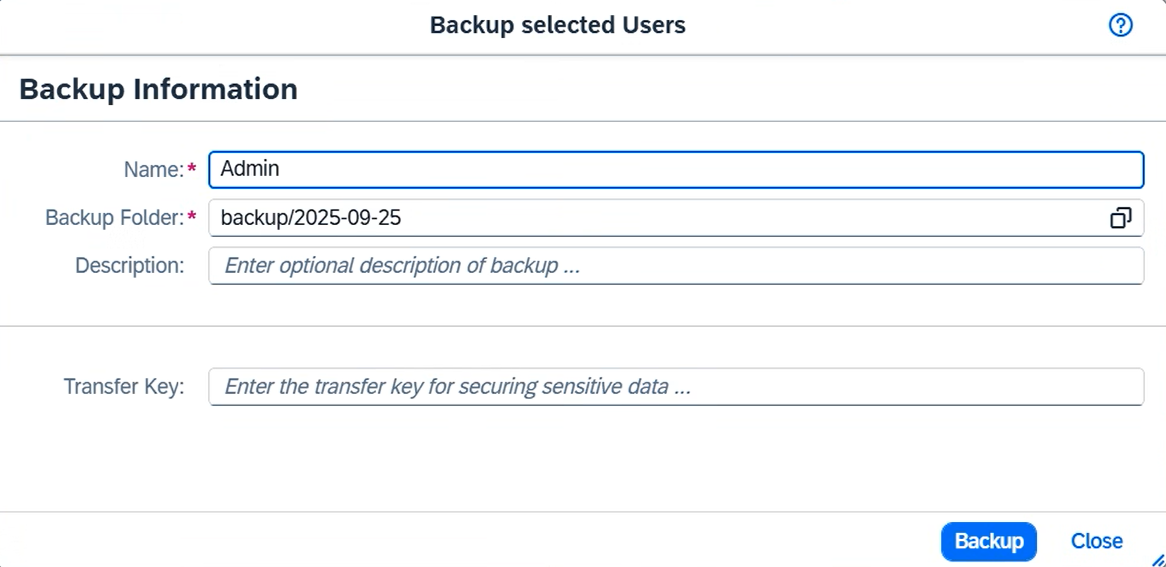Click the required asterisk beside Backup Folder

coord(192,218)
